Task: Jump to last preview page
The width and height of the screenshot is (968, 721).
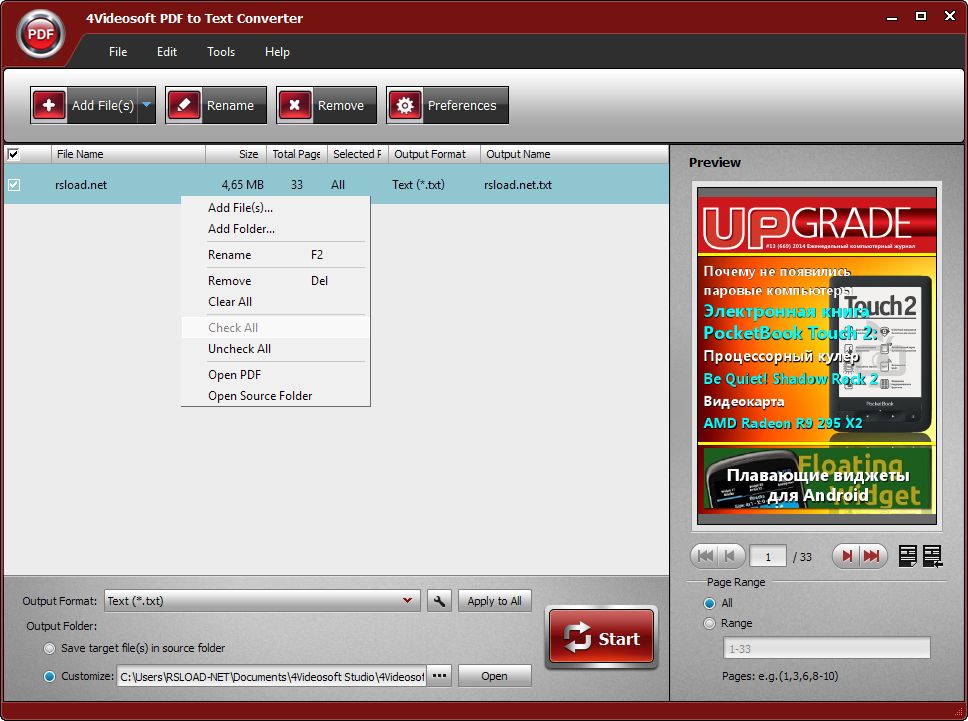Action: coord(872,556)
